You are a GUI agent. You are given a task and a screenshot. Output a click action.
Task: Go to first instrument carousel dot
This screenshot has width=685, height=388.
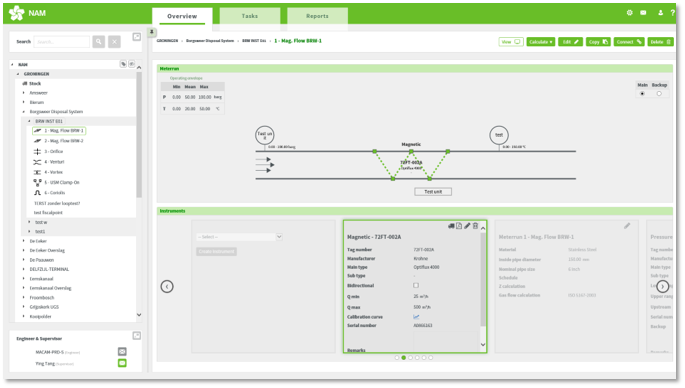pyautogui.click(x=397, y=357)
